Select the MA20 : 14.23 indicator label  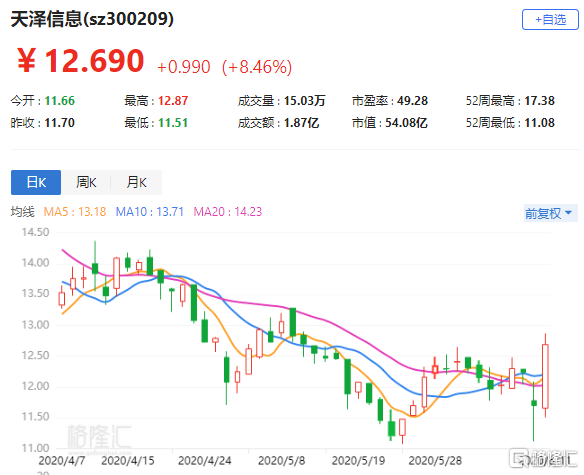[228, 212]
